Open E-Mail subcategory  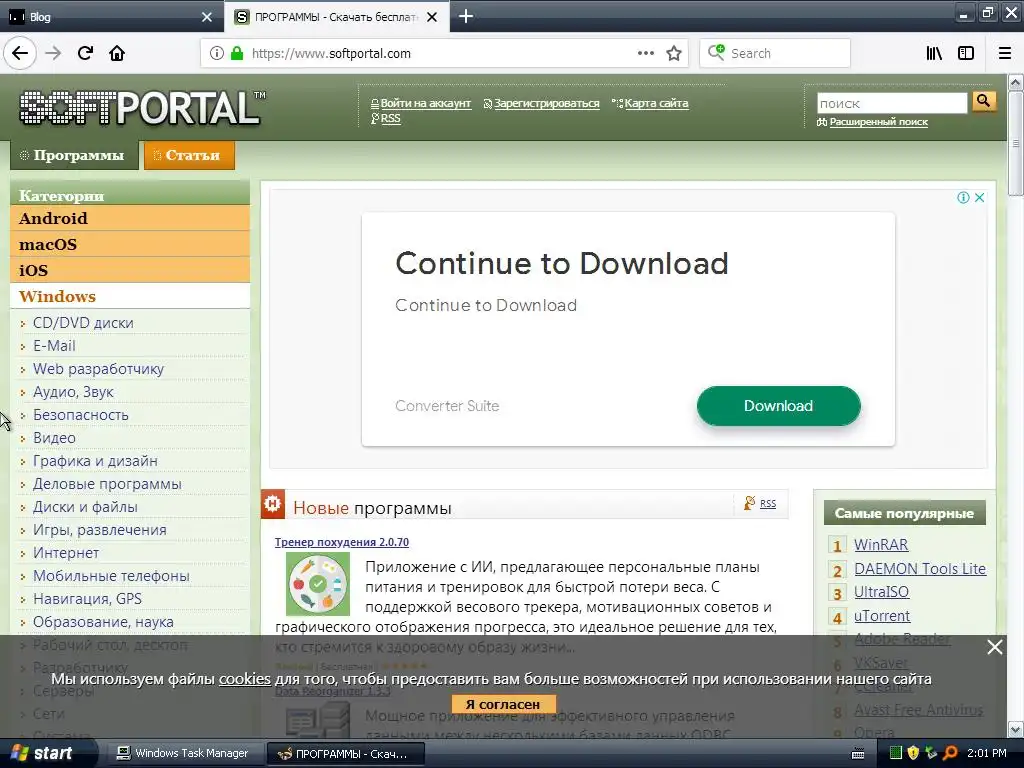tap(54, 346)
